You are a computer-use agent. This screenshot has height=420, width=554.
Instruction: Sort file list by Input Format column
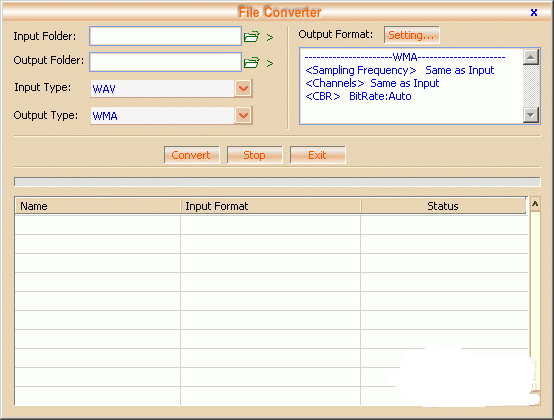(271, 206)
